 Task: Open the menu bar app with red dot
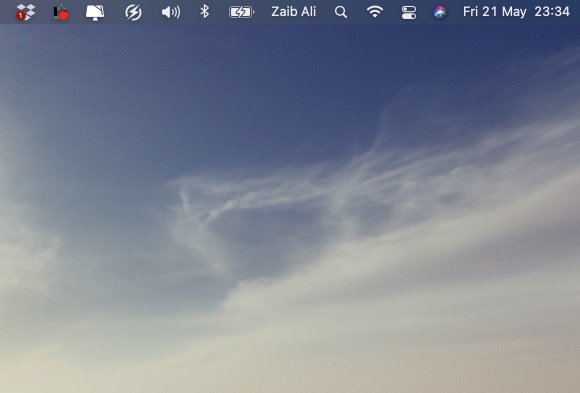60,12
